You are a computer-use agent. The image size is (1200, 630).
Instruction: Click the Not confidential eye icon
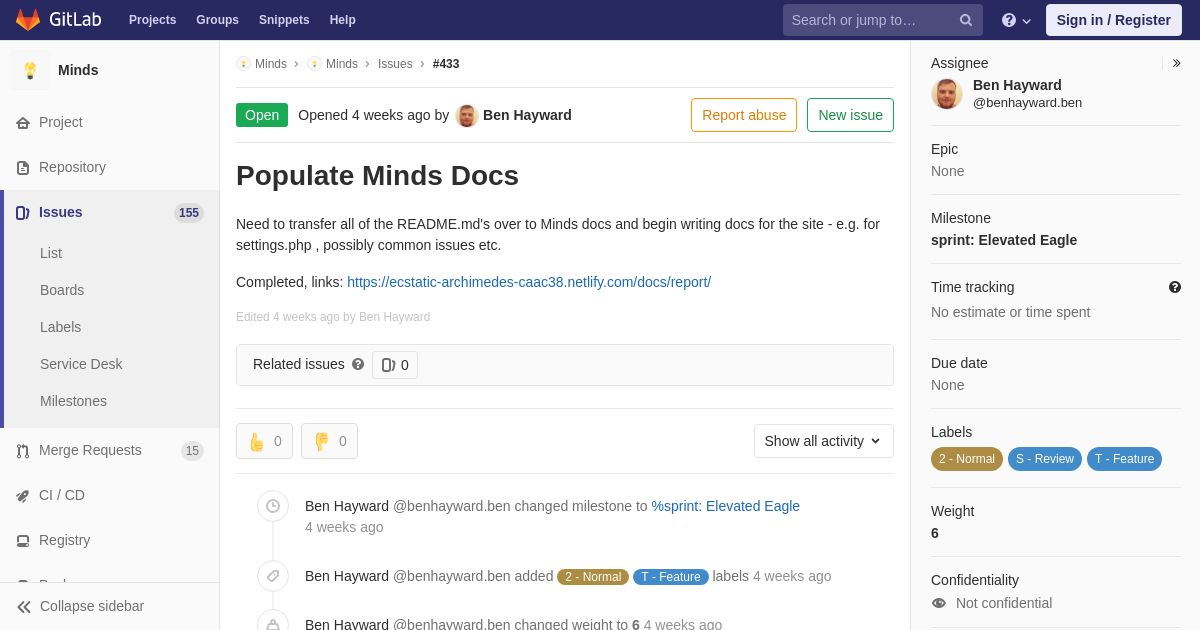click(939, 603)
